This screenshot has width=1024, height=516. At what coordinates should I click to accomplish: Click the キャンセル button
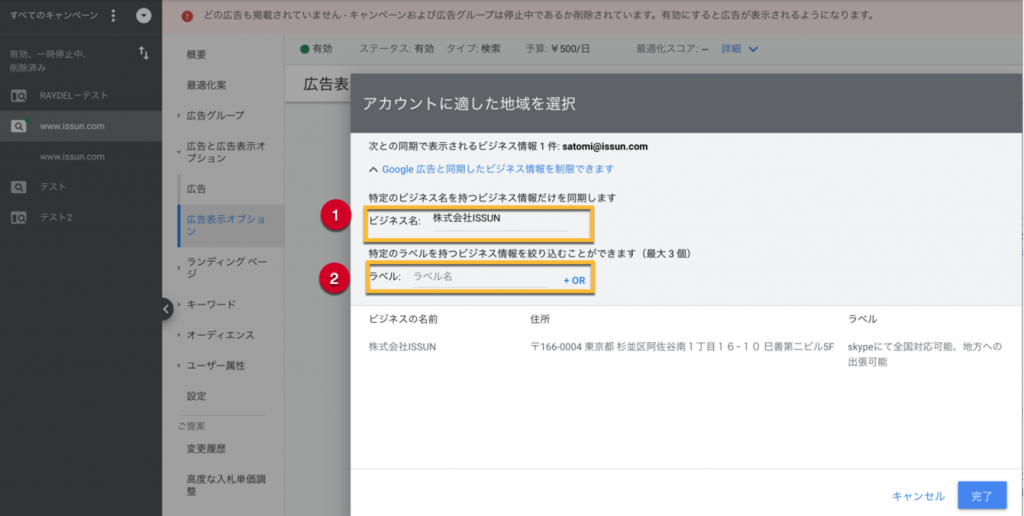tap(918, 496)
